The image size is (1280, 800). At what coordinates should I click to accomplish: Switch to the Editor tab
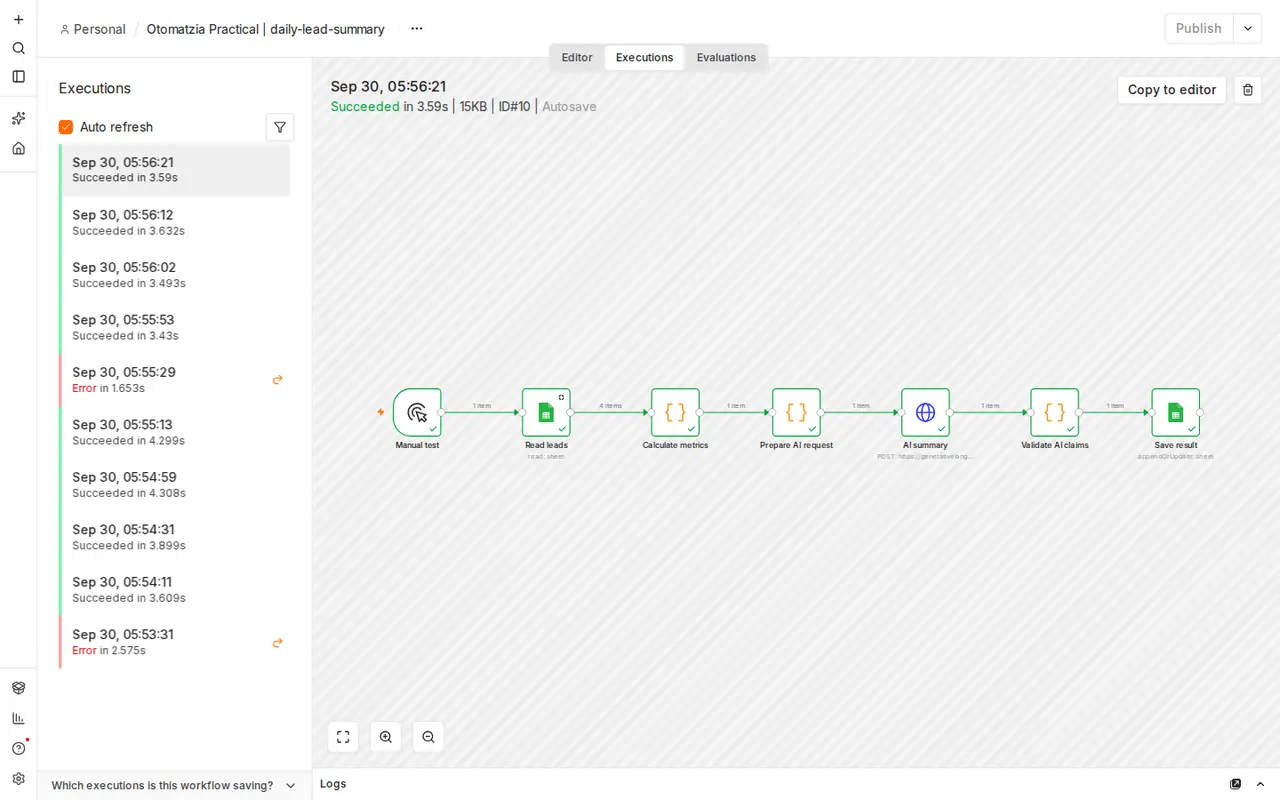[577, 58]
